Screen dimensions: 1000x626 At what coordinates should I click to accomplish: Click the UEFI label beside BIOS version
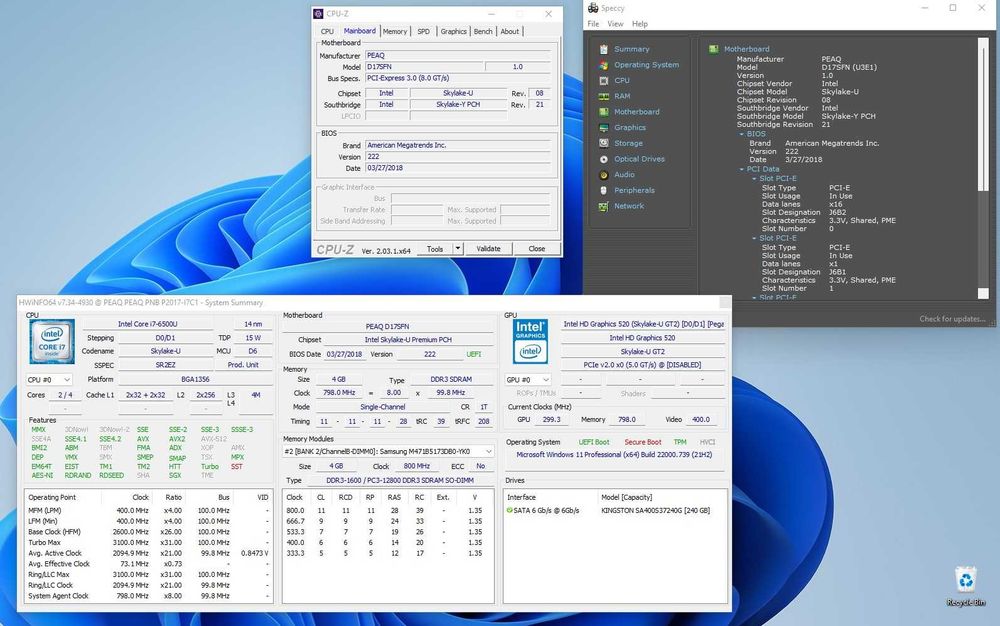tap(474, 354)
